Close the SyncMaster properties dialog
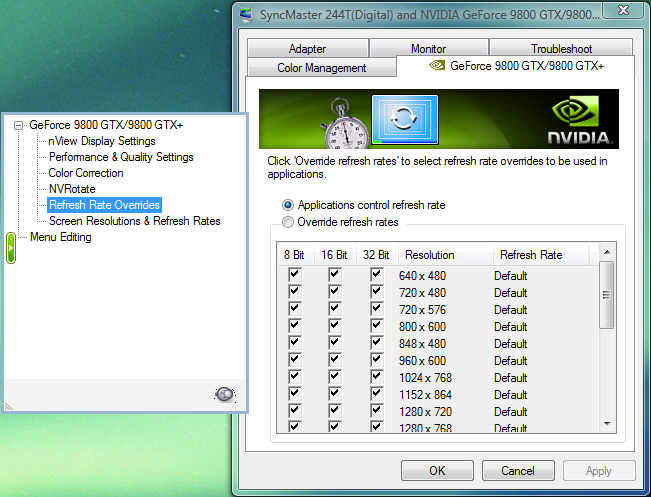 pyautogui.click(x=624, y=10)
